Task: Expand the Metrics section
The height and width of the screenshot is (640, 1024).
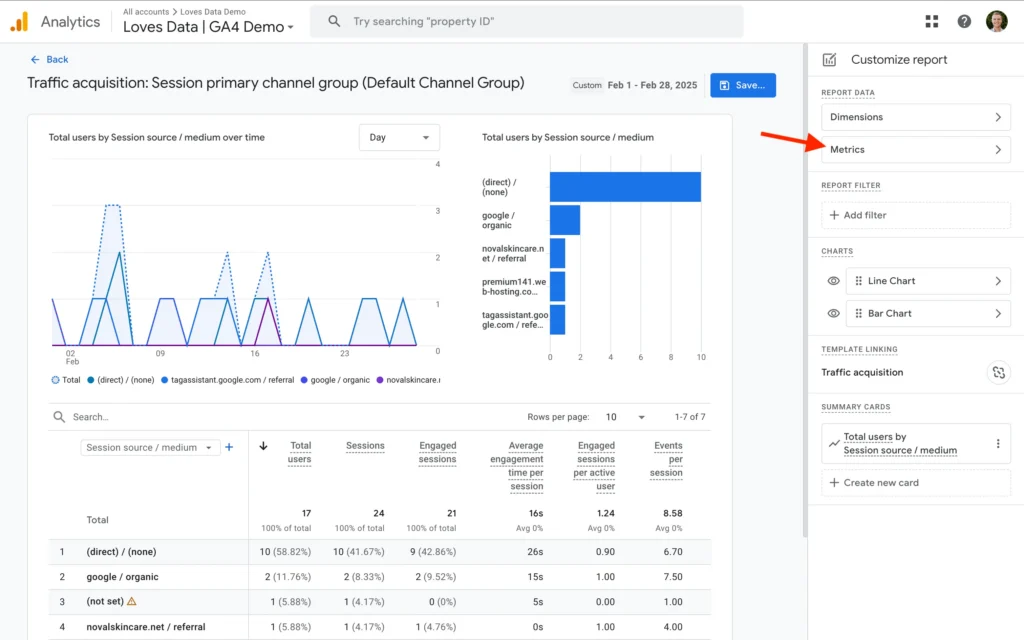Action: coord(915,149)
